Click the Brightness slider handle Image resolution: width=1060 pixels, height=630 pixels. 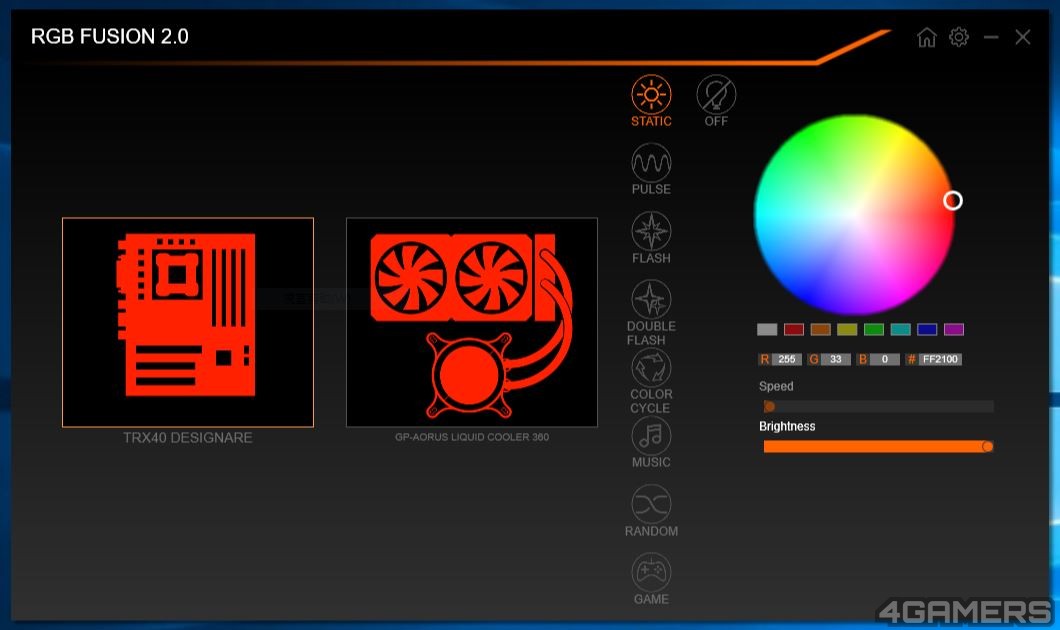point(988,446)
